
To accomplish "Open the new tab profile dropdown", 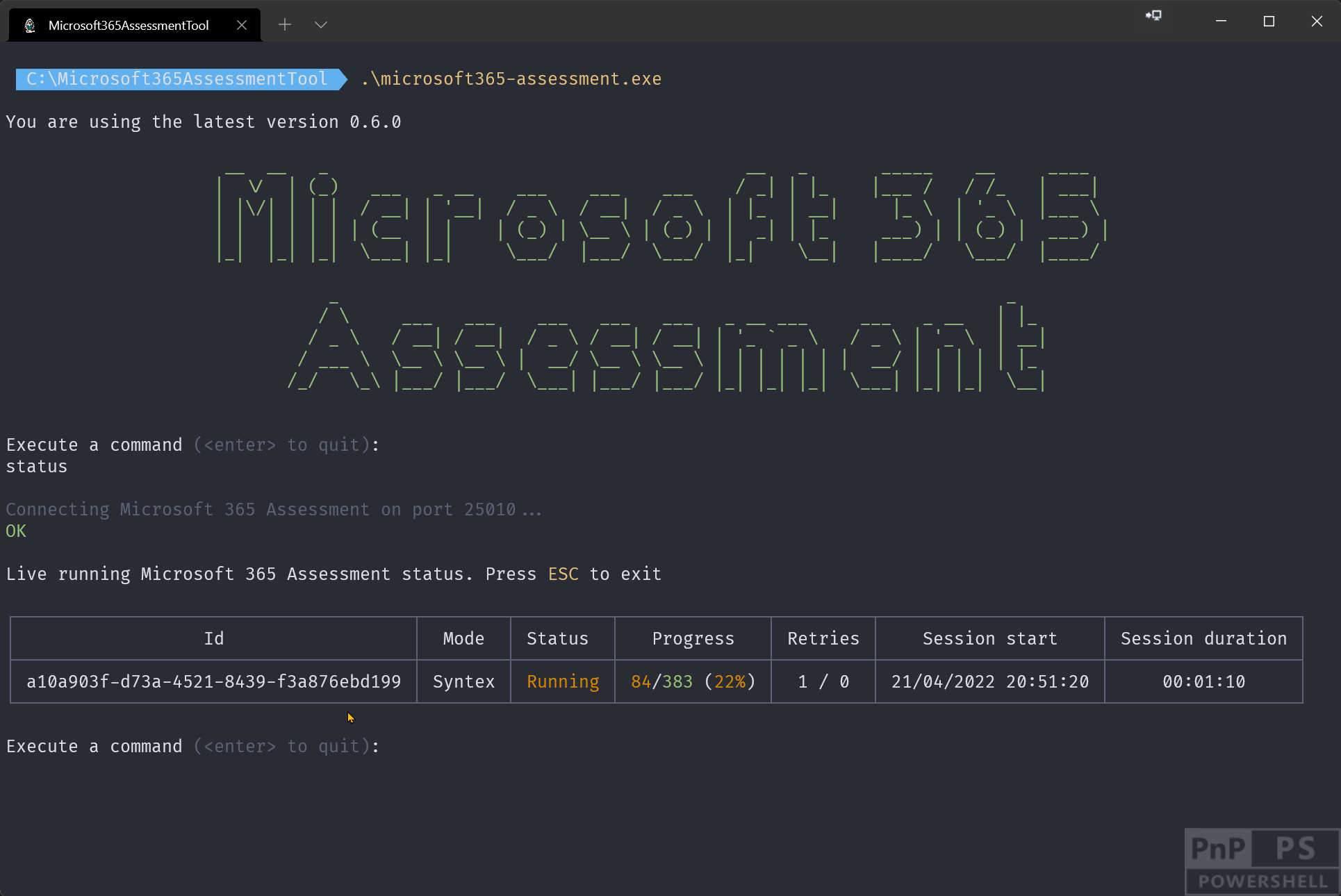I will click(x=320, y=25).
